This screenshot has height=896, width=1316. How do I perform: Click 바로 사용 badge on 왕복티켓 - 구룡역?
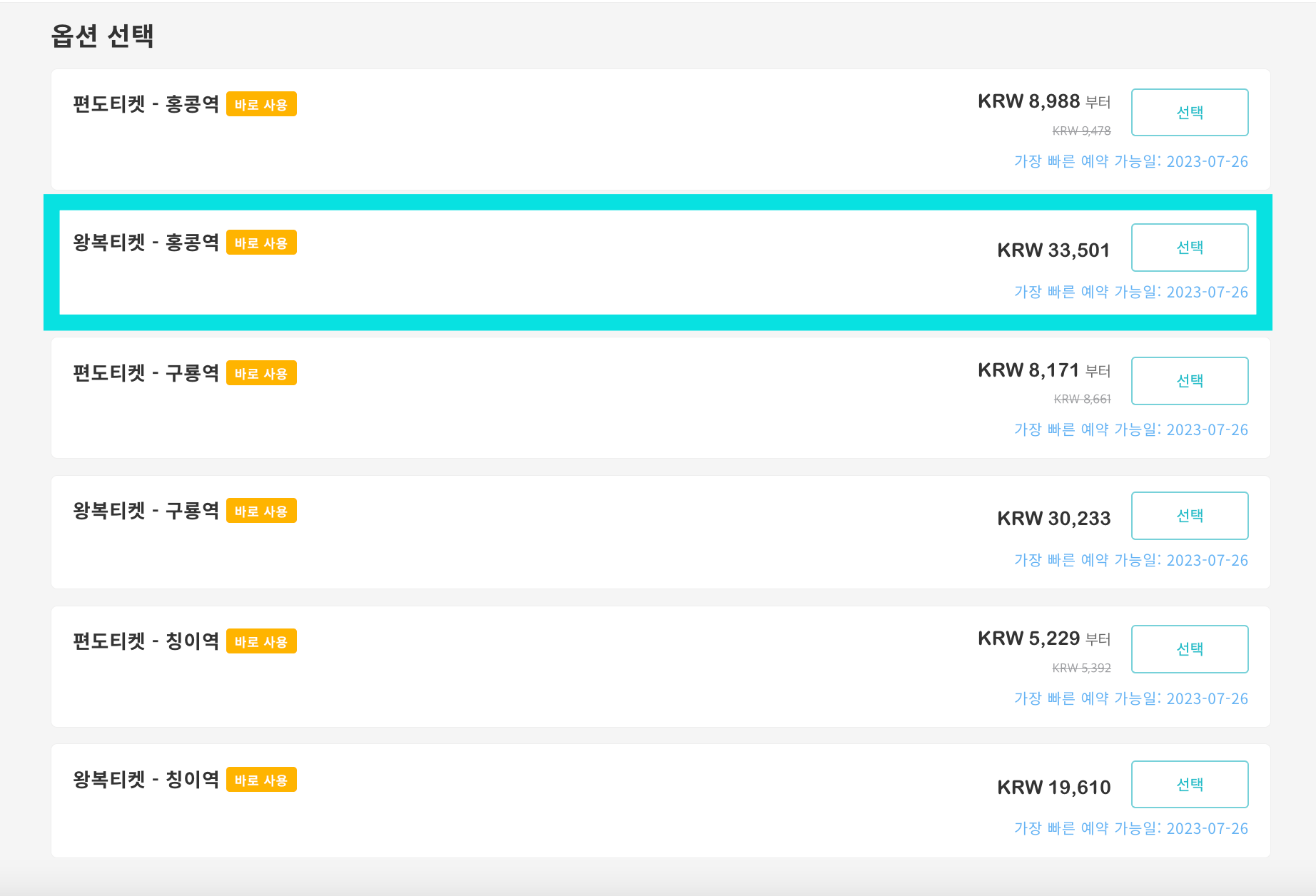pyautogui.click(x=261, y=511)
